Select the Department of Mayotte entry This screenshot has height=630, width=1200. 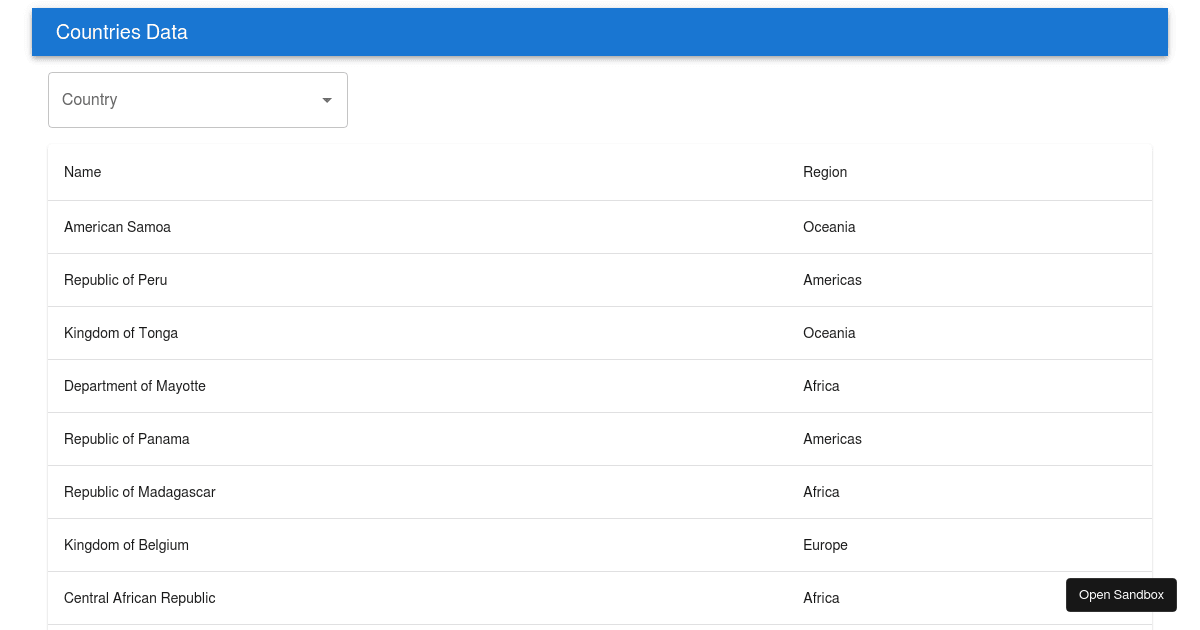[134, 386]
